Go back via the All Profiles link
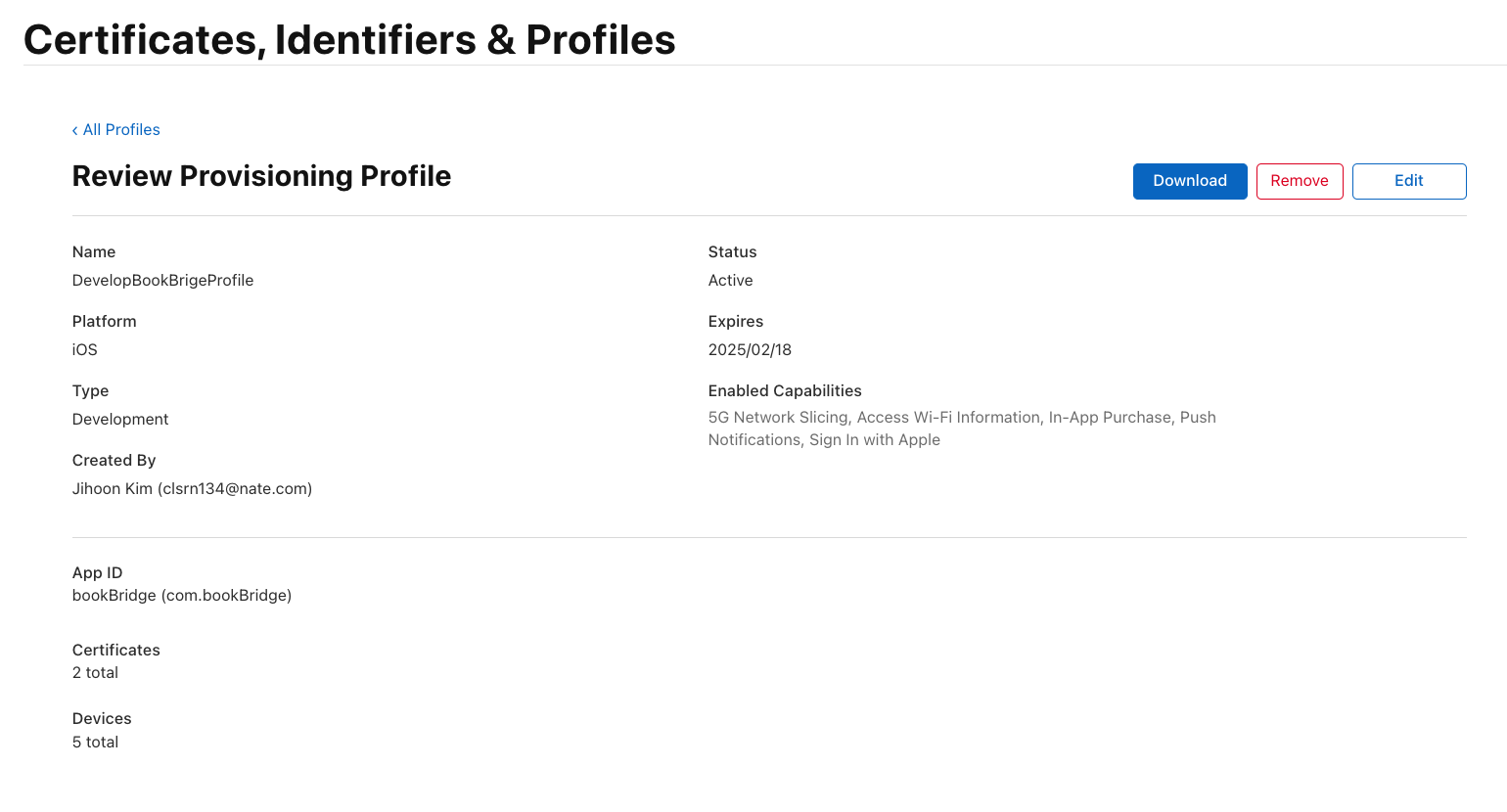This screenshot has width=1507, height=812. [121, 130]
